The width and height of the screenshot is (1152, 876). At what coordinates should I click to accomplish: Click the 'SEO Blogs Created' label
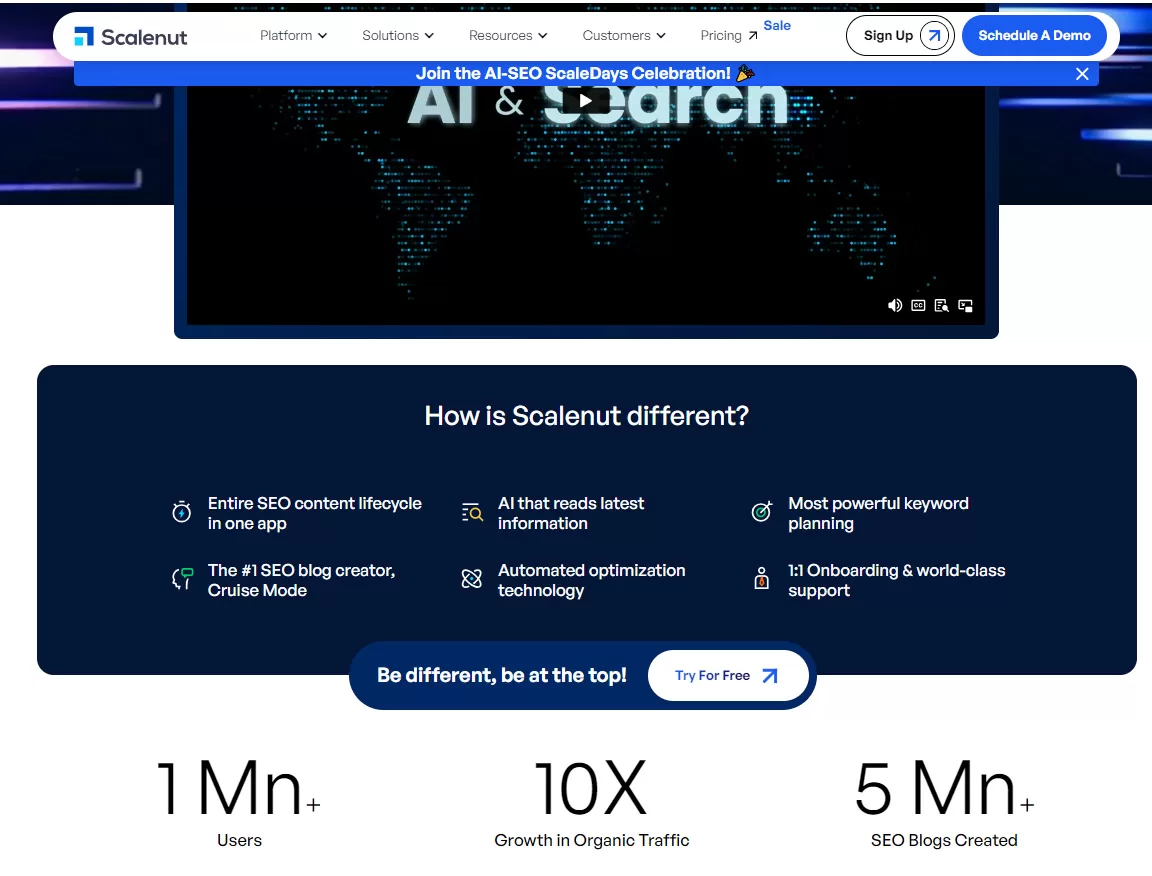tap(944, 840)
